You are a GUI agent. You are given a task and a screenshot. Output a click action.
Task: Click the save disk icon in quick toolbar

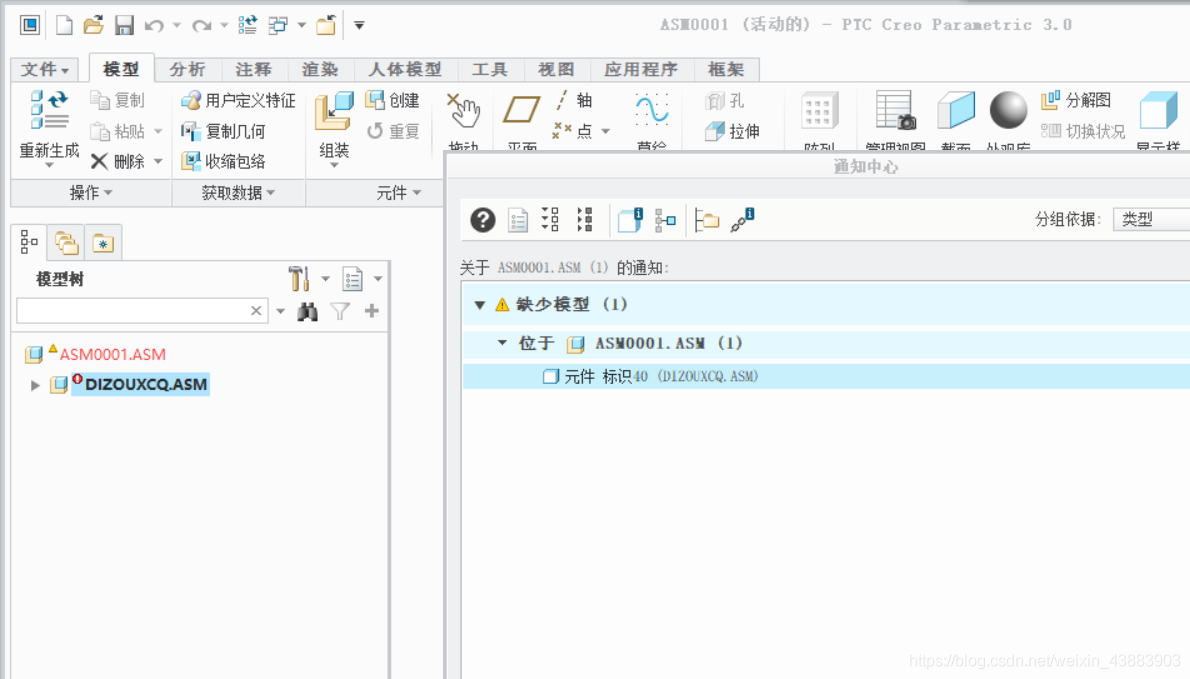pyautogui.click(x=124, y=25)
